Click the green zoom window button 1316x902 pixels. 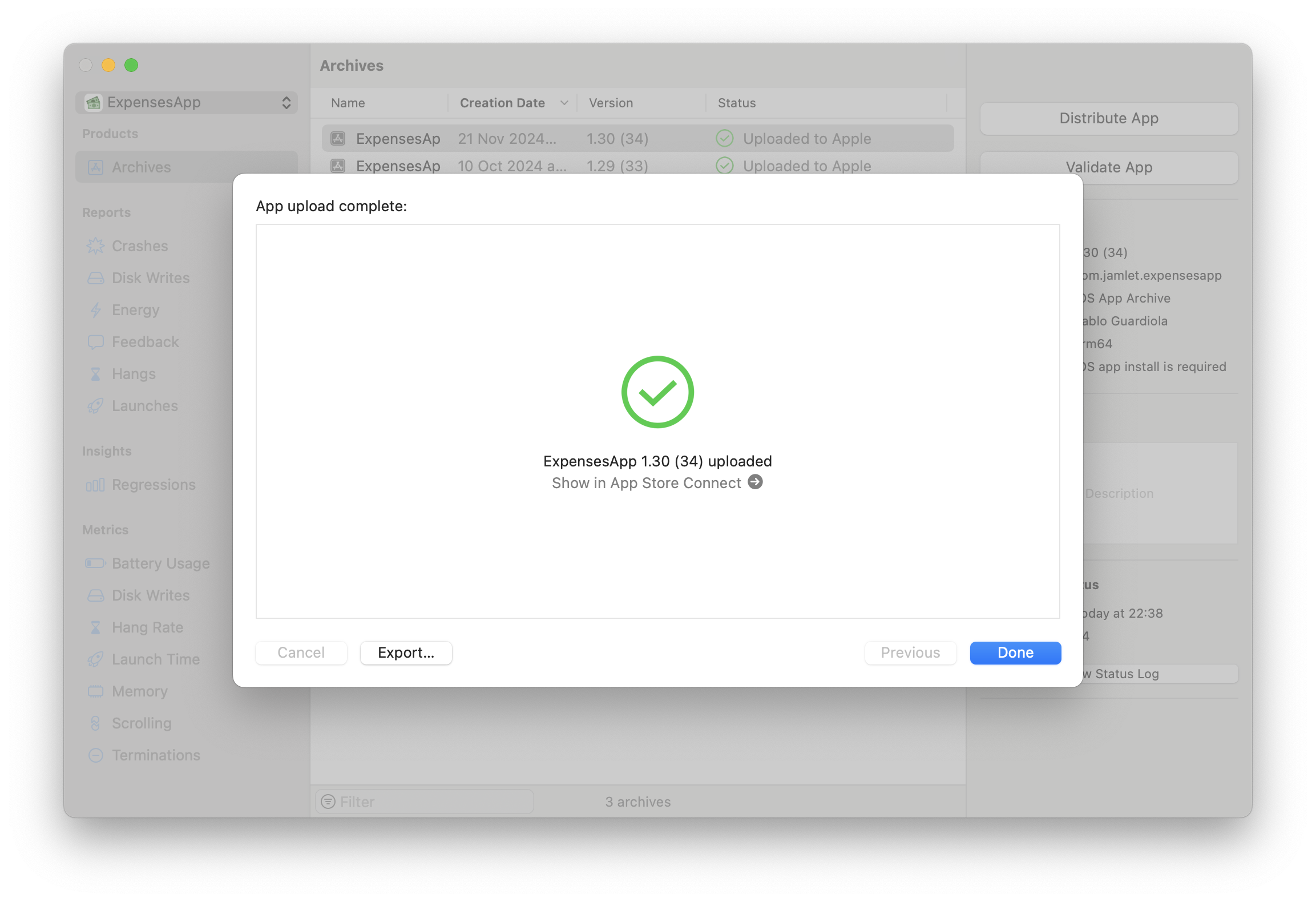tap(131, 65)
